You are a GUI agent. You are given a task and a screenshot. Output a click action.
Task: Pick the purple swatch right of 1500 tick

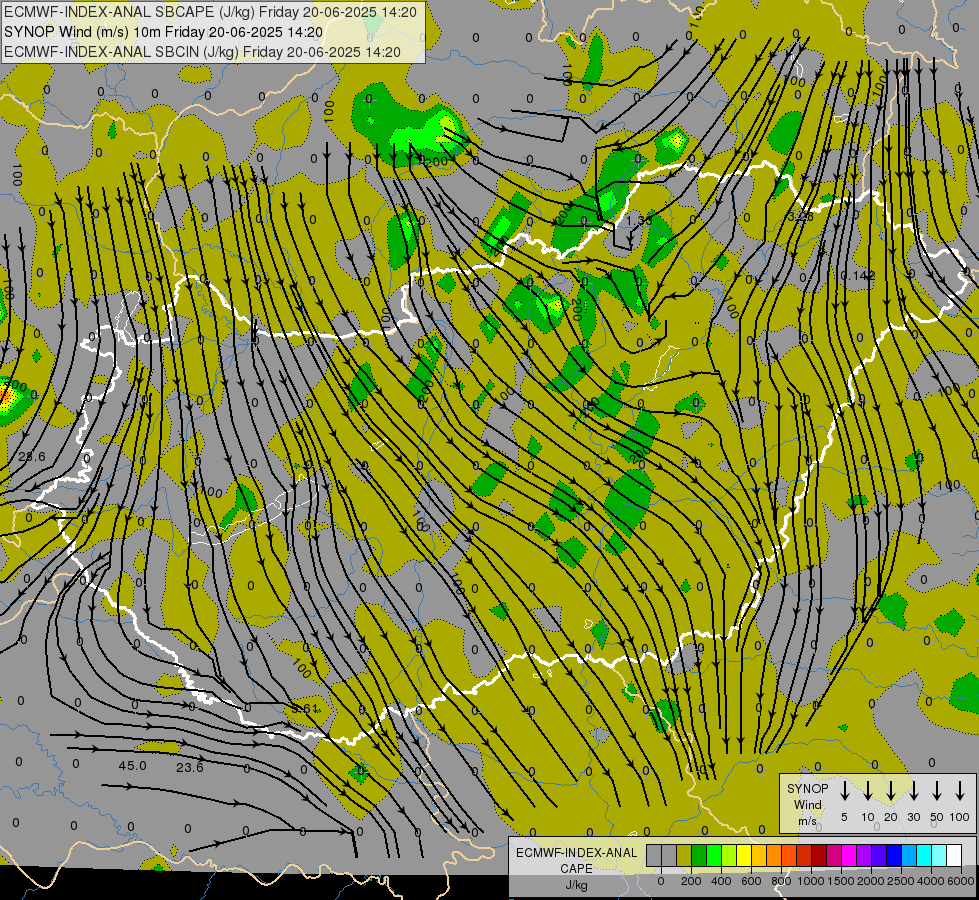(x=865, y=855)
